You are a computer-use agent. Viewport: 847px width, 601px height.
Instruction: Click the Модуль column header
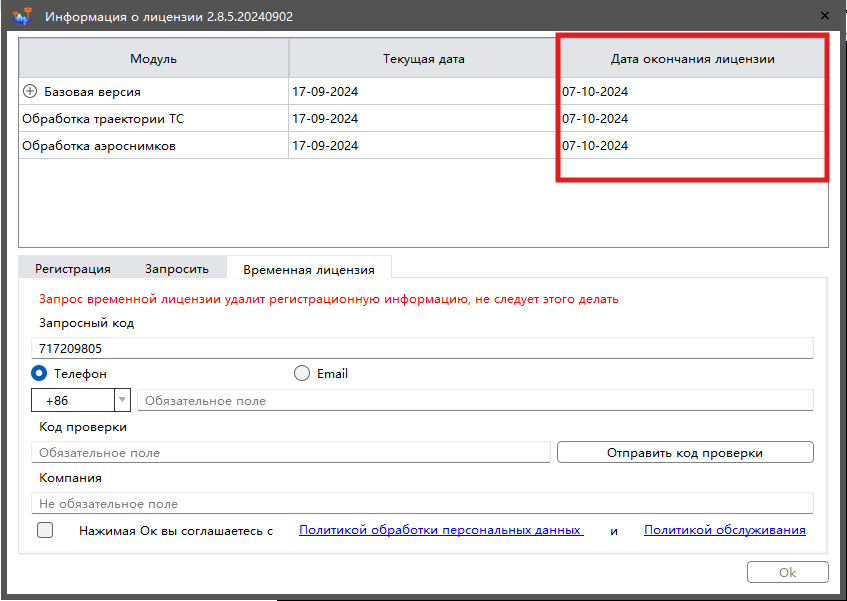tap(153, 58)
